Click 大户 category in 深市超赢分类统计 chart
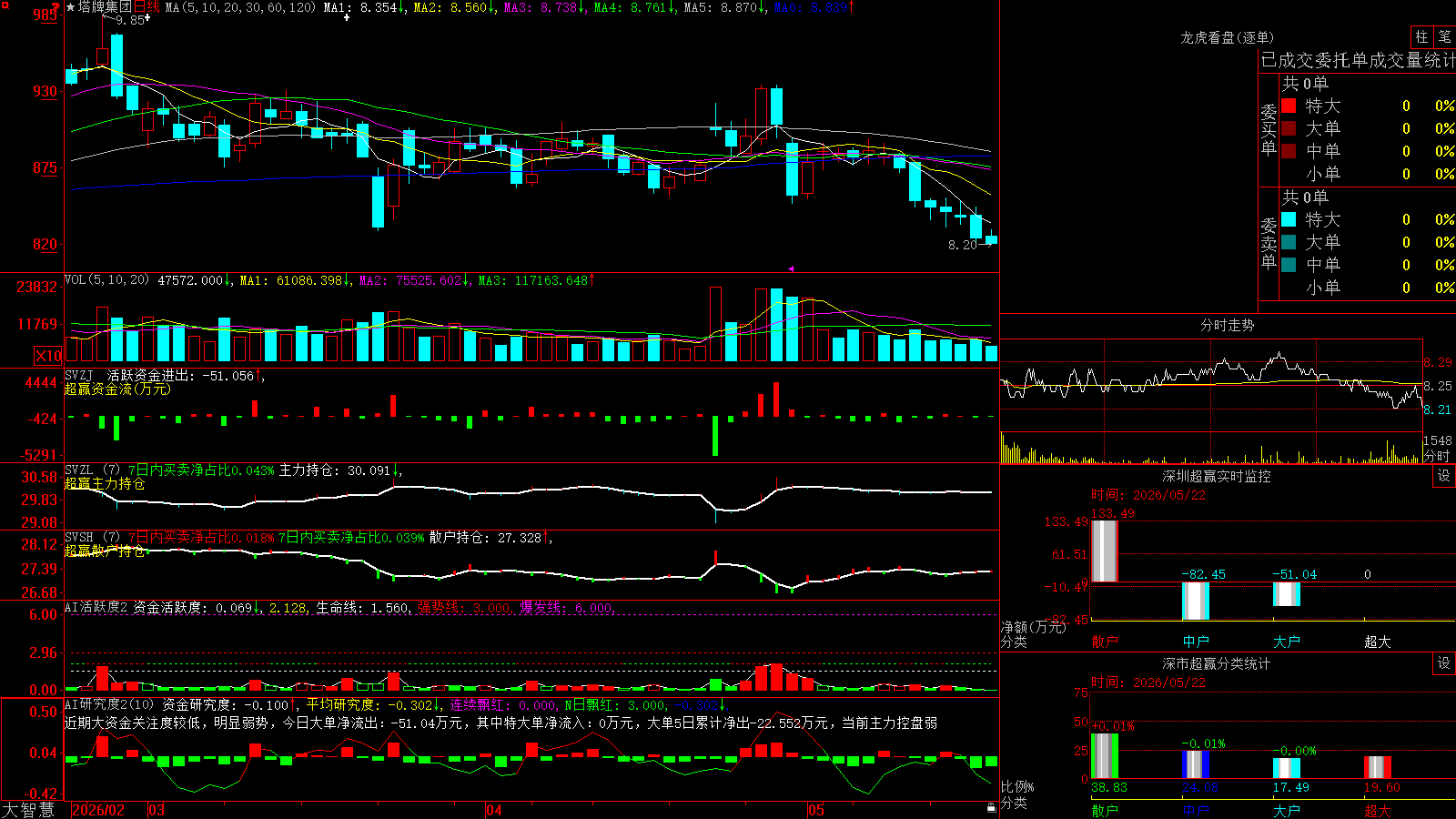 [1287, 811]
